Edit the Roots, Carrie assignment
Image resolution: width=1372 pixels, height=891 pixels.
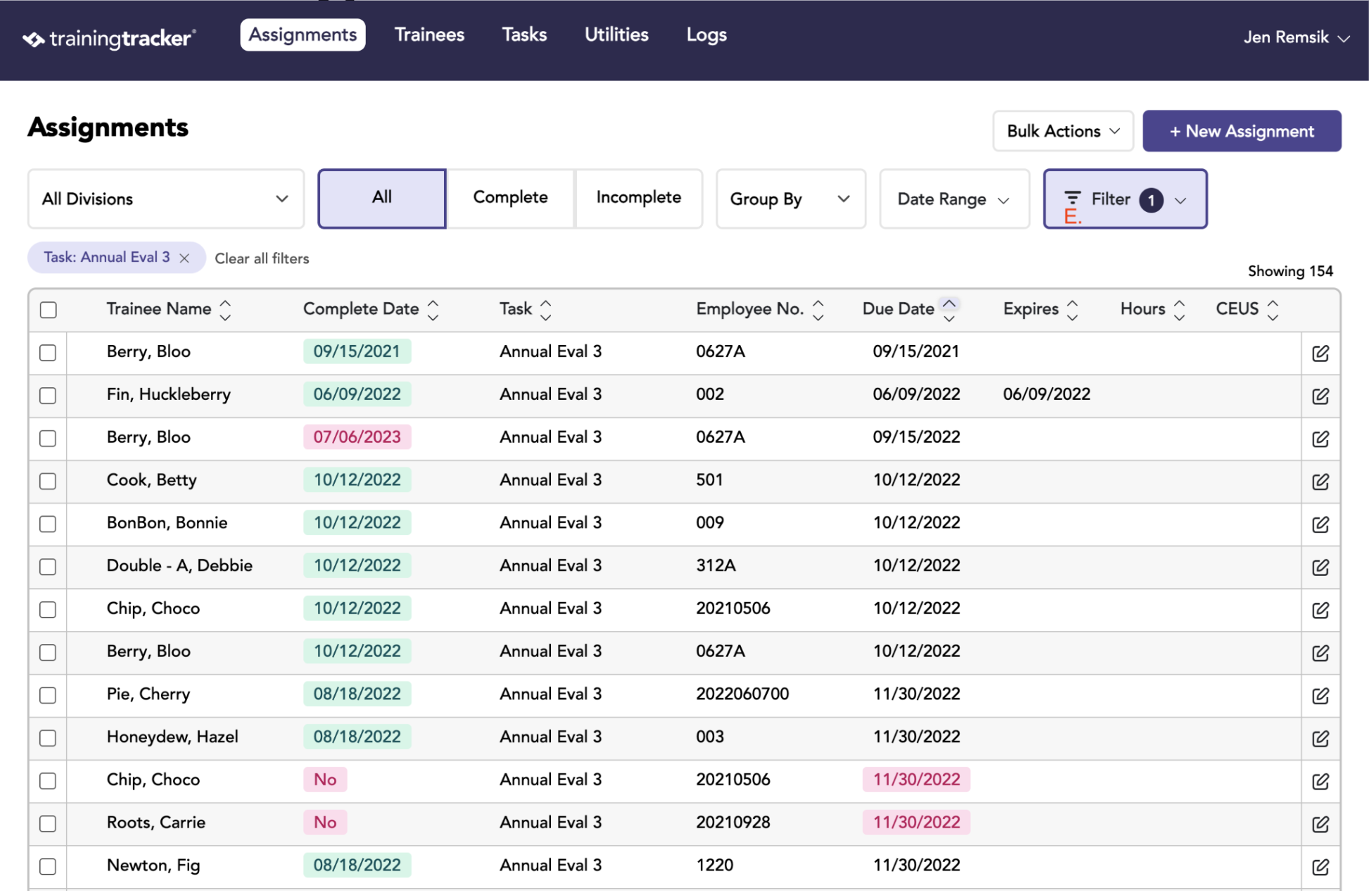point(1321,823)
